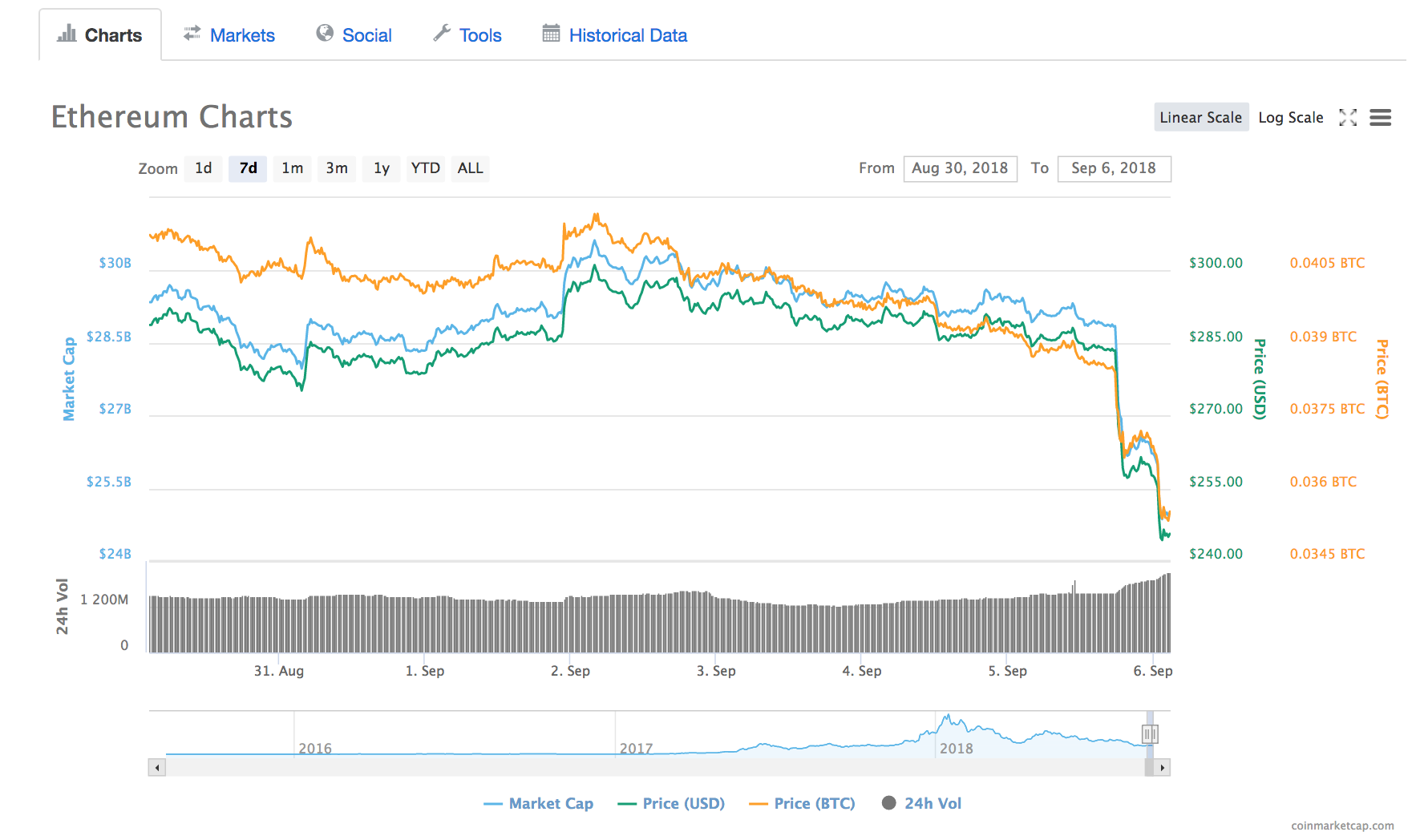Click the '4. Sep' axis label
The height and width of the screenshot is (840, 1416).
(862, 671)
